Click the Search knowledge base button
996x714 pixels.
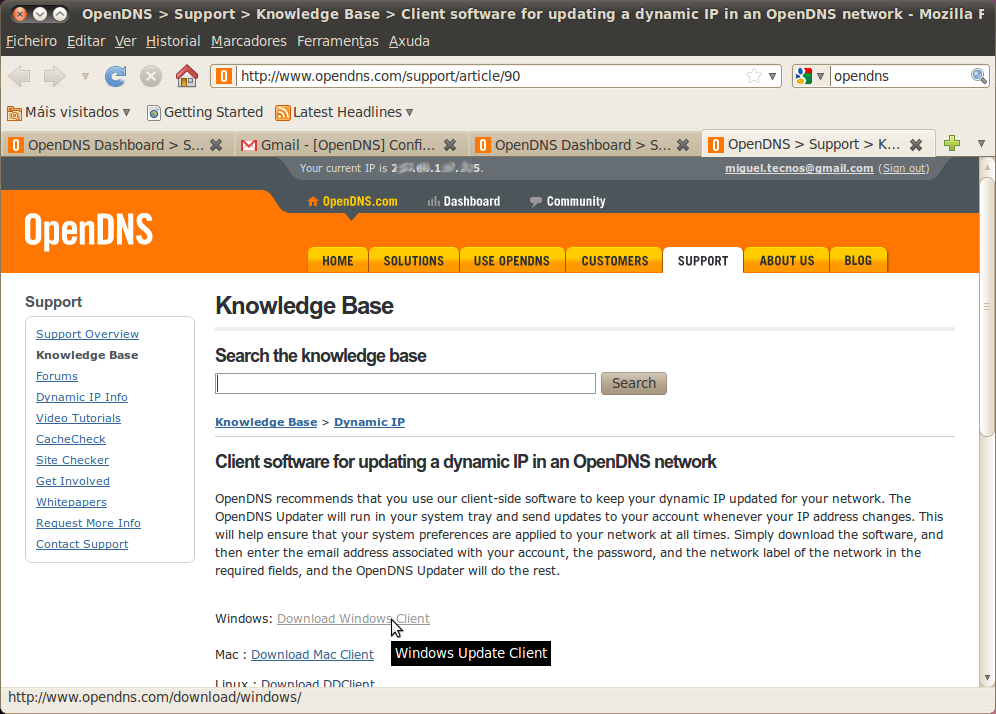634,383
